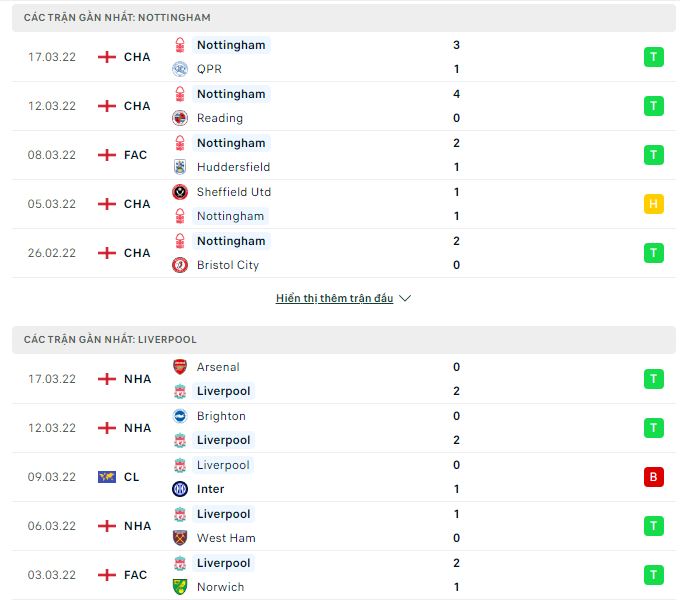Open 'Hiển thị thêm trận đấu' link
680x600 pixels.
pos(334,298)
